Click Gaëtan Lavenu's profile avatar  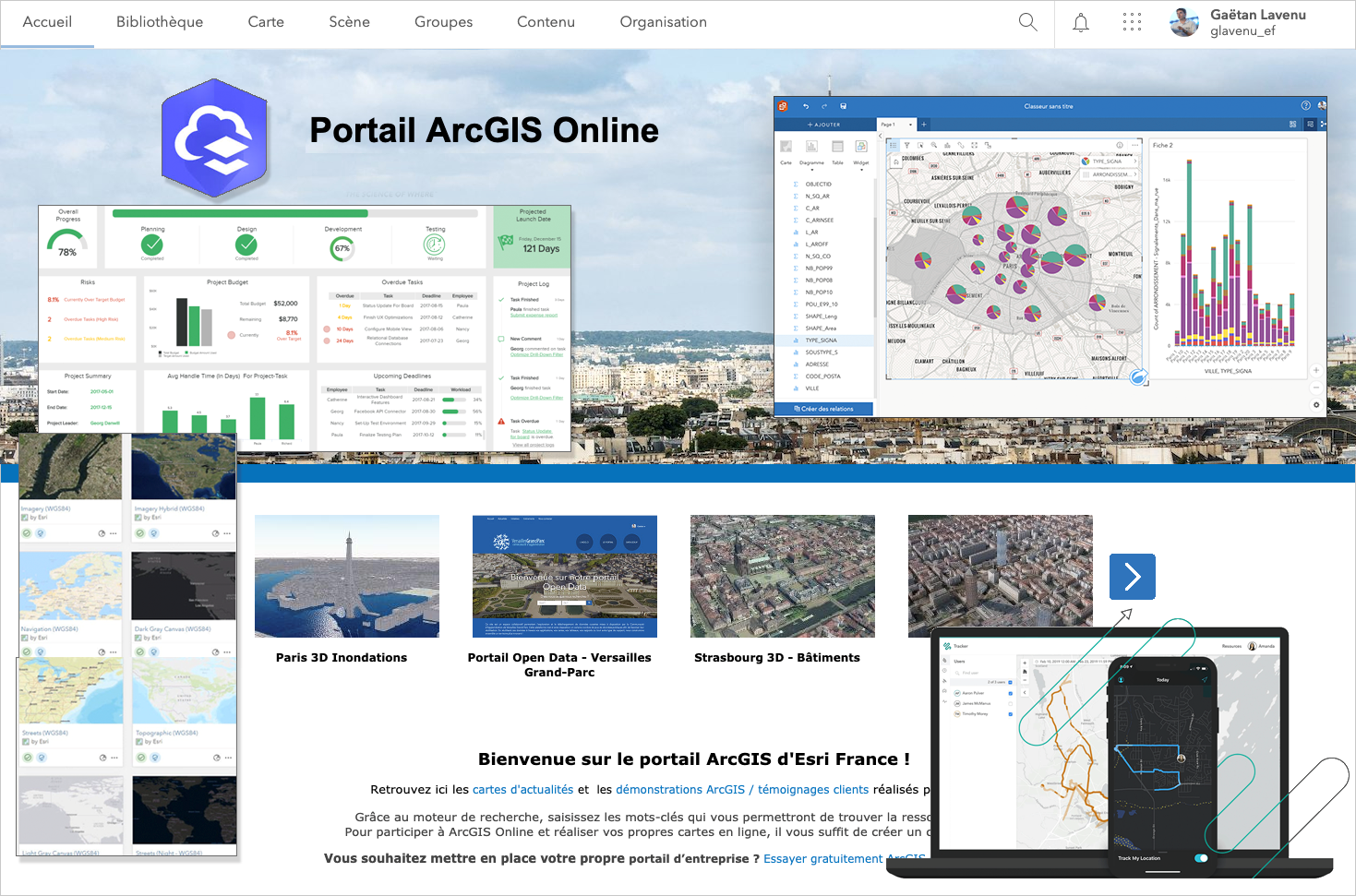[1183, 22]
